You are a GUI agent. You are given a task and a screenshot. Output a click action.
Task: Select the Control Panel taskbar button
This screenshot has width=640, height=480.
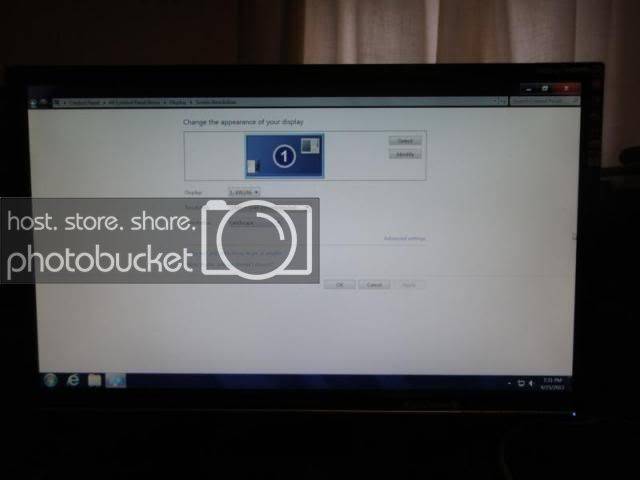click(116, 381)
